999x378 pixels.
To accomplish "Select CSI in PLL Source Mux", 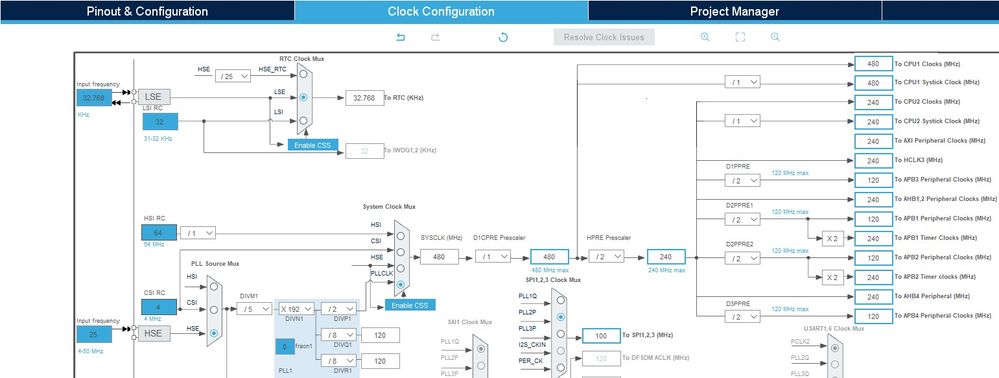I will pyautogui.click(x=214, y=310).
